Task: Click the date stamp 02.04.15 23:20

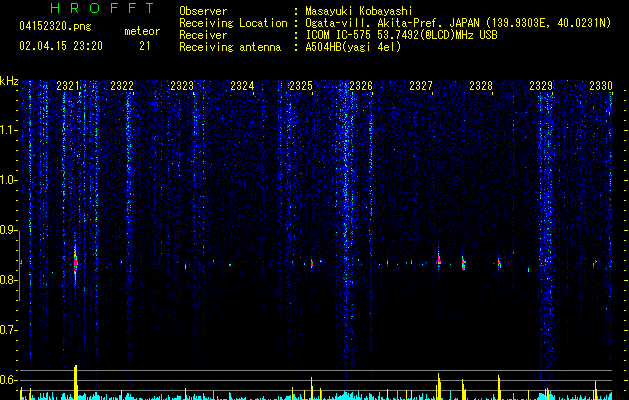Action: (61, 46)
